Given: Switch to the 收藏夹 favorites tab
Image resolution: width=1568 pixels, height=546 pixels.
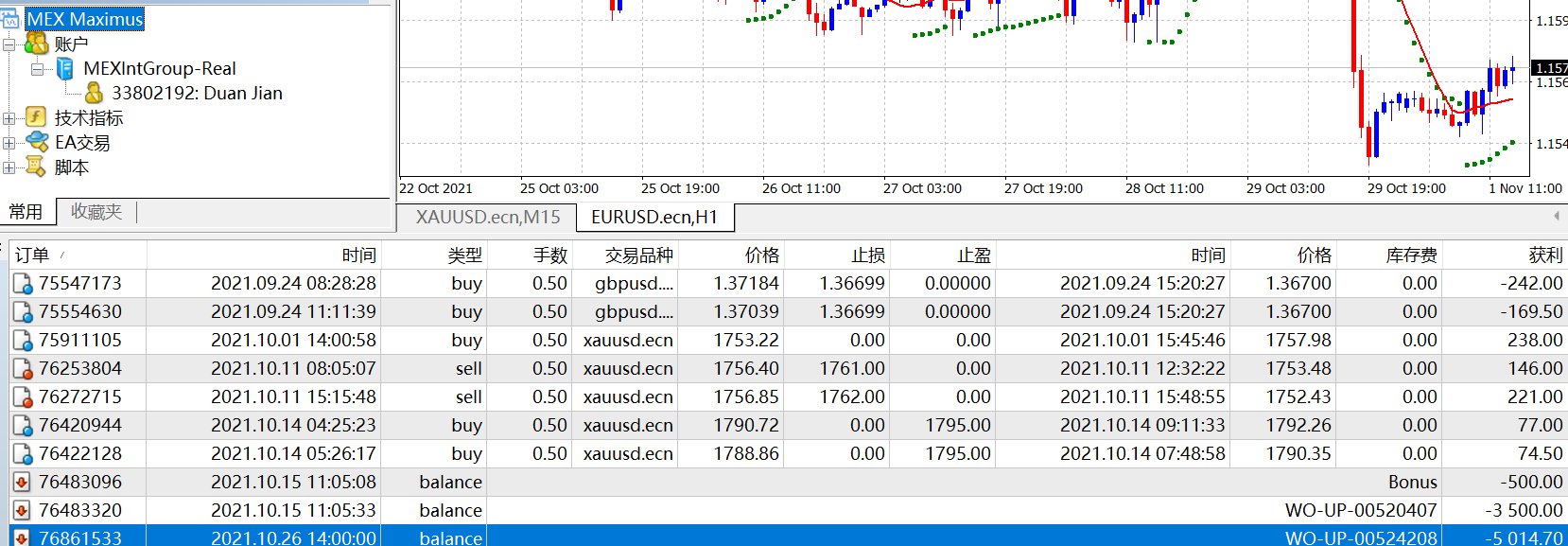Looking at the screenshot, I should tap(96, 212).
